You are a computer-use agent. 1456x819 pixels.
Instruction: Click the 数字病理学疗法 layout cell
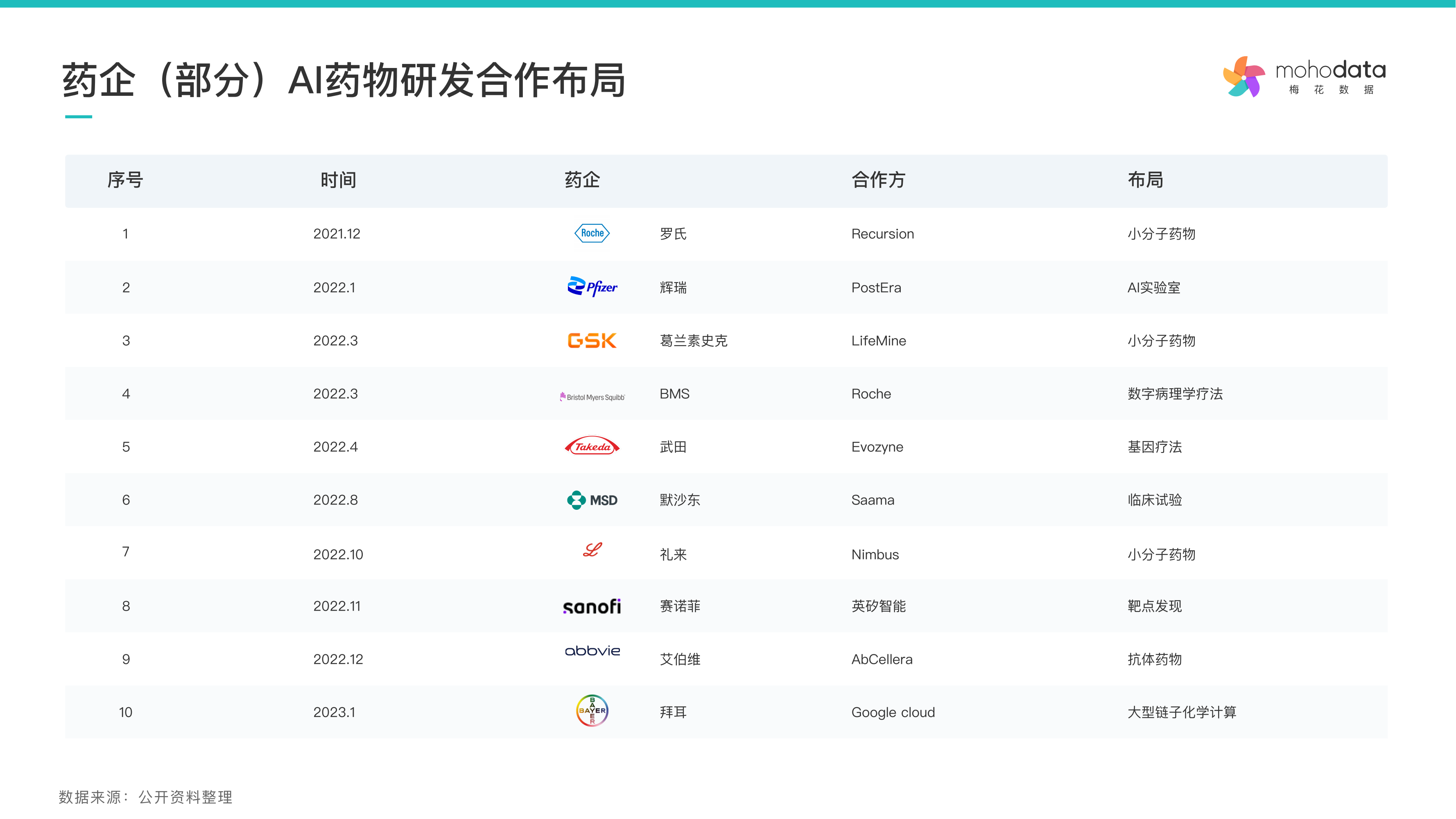click(1175, 394)
